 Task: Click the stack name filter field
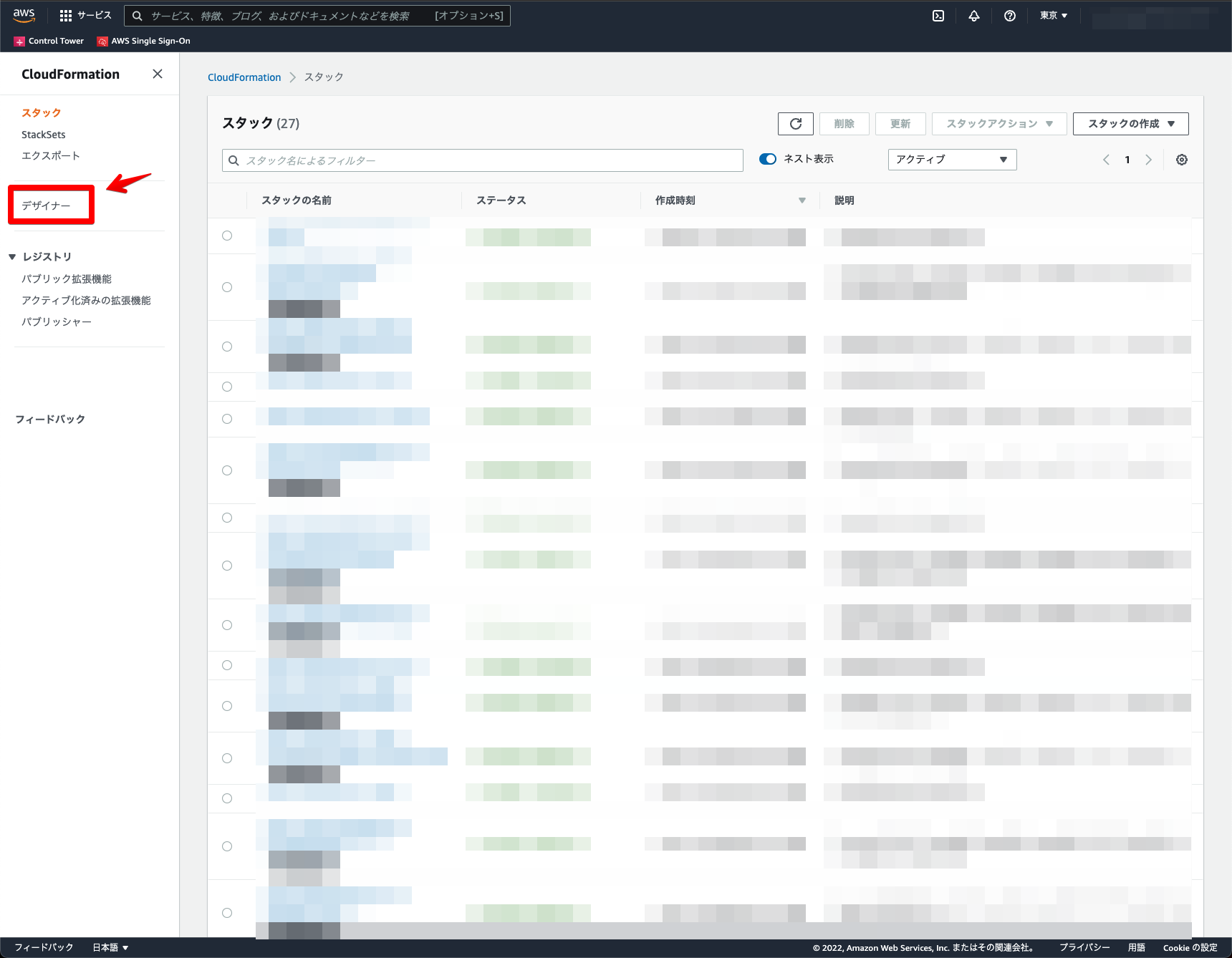[483, 160]
